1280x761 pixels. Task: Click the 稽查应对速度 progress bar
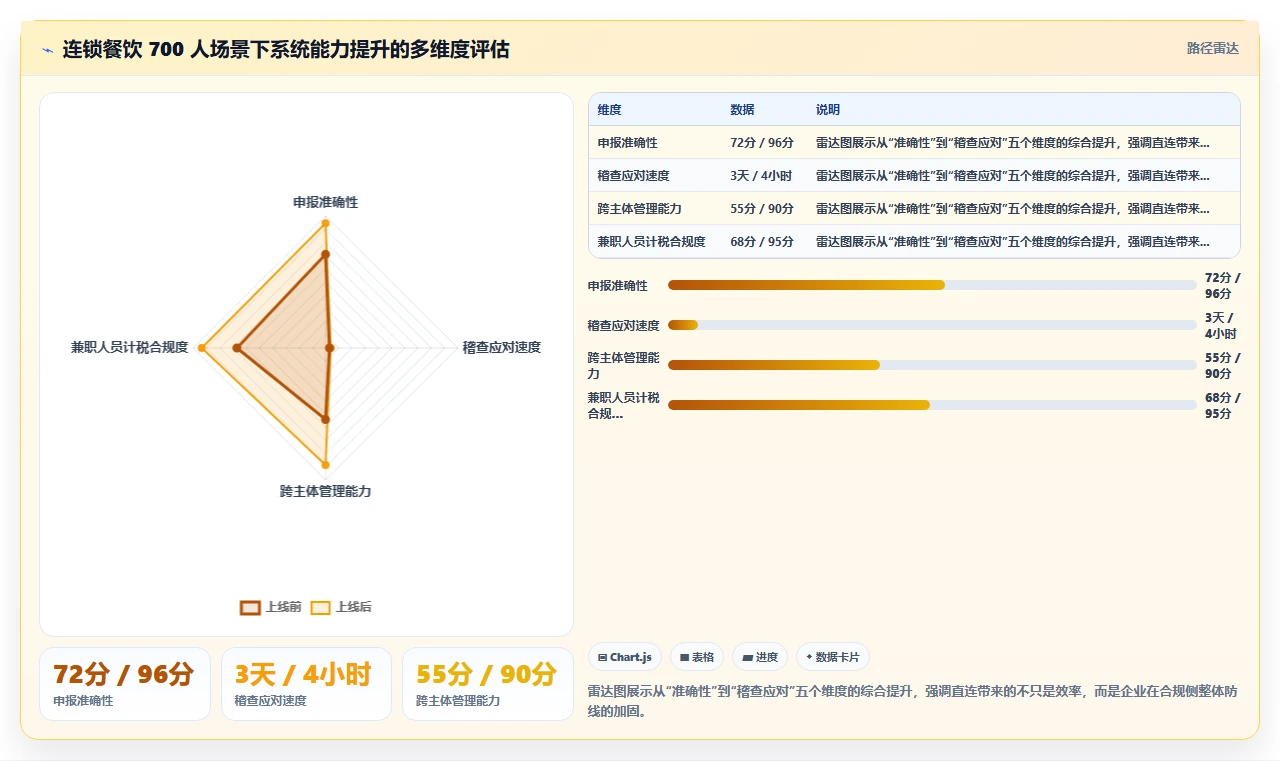[932, 325]
